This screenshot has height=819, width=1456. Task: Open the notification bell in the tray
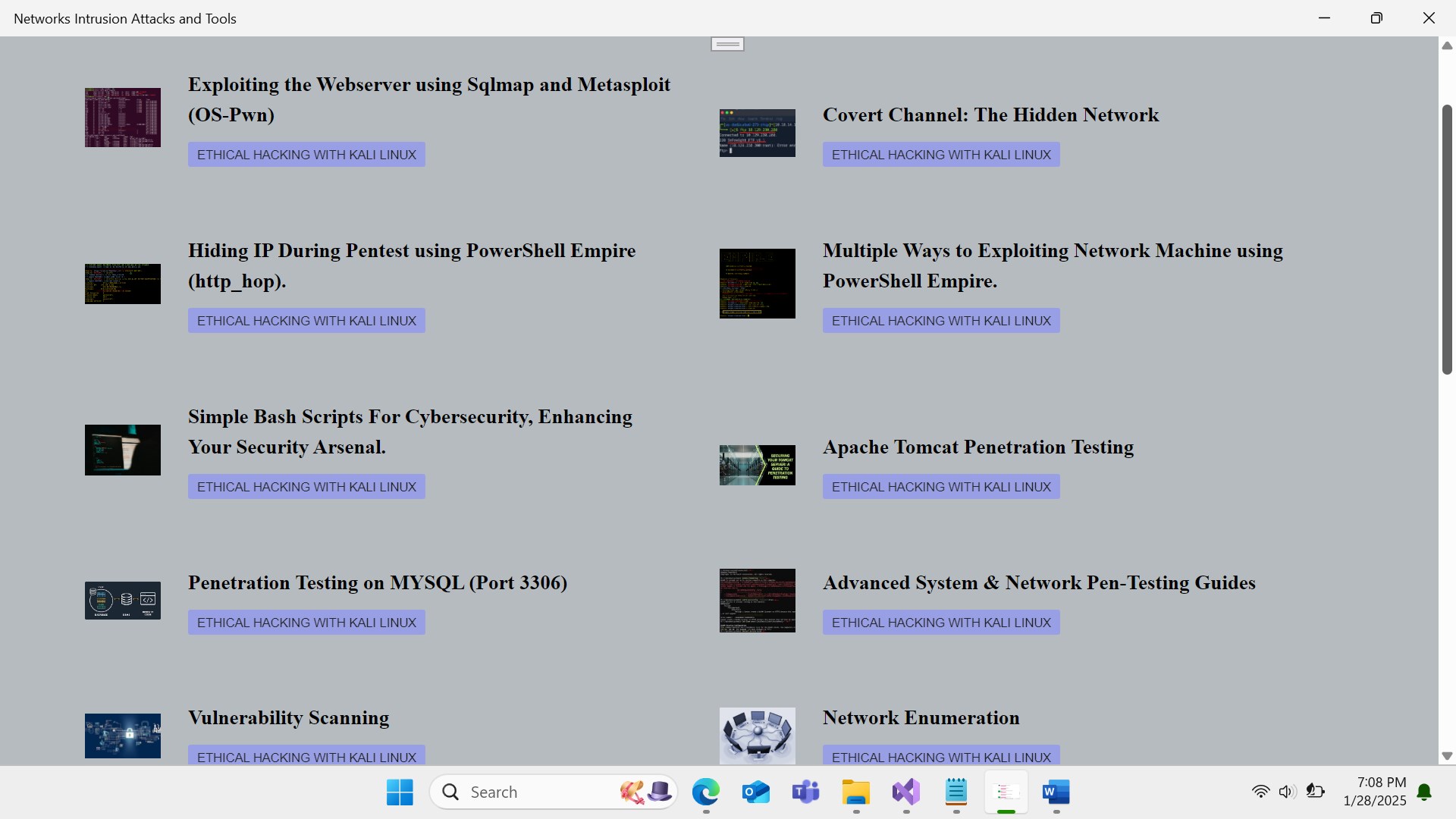pos(1424,792)
